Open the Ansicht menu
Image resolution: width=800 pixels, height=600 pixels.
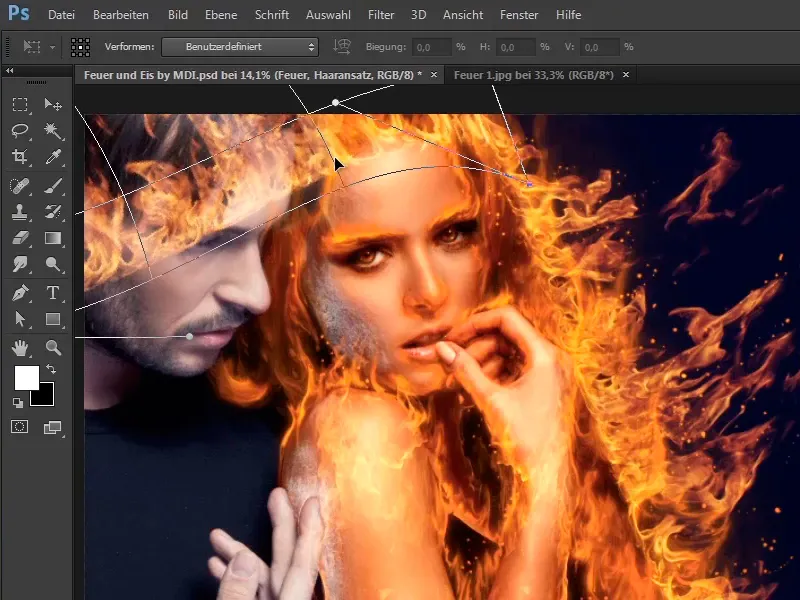click(463, 15)
